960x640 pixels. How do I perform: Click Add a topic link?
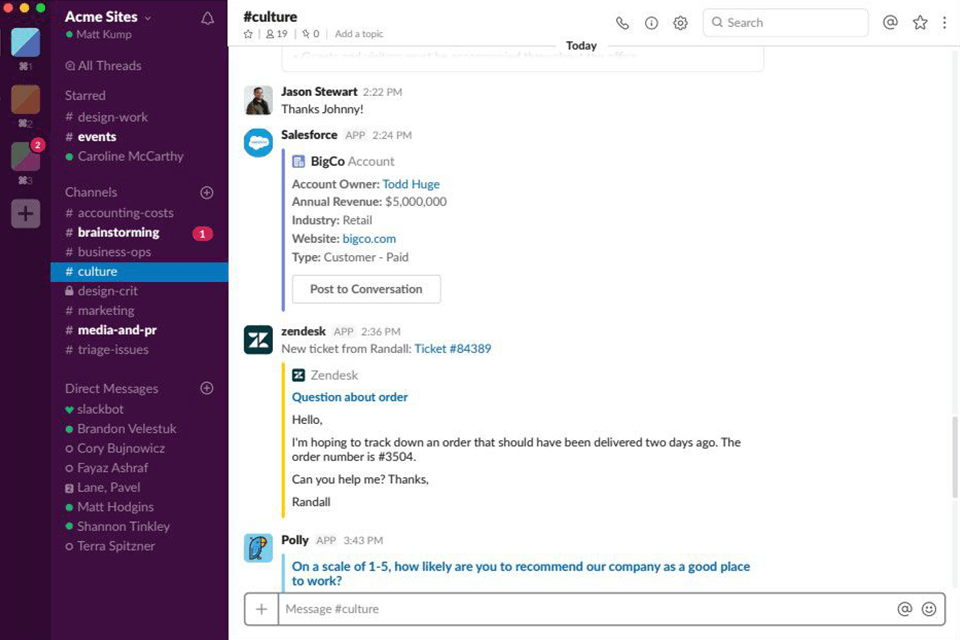(x=359, y=34)
